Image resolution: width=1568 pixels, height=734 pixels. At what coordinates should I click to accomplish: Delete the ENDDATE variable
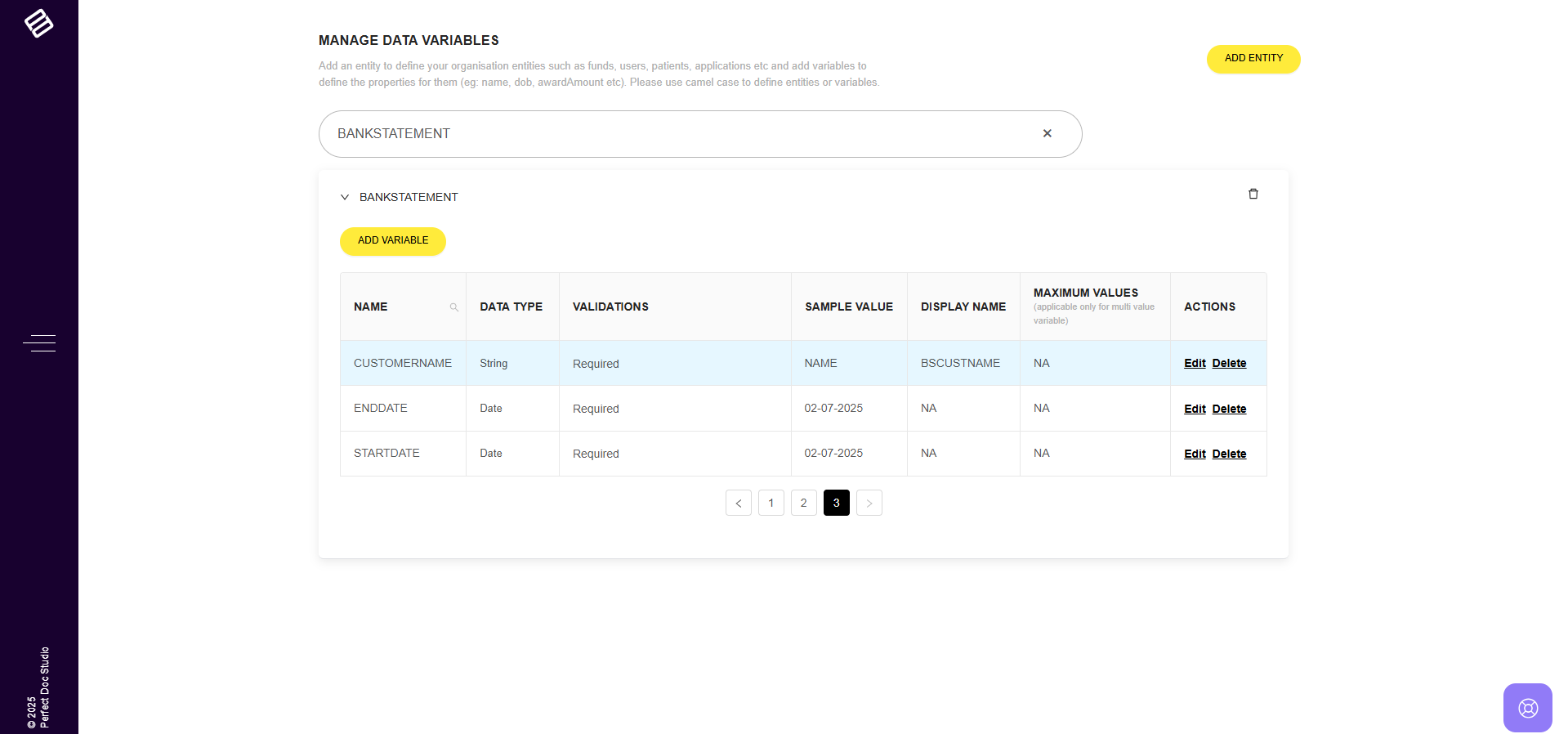(x=1229, y=409)
